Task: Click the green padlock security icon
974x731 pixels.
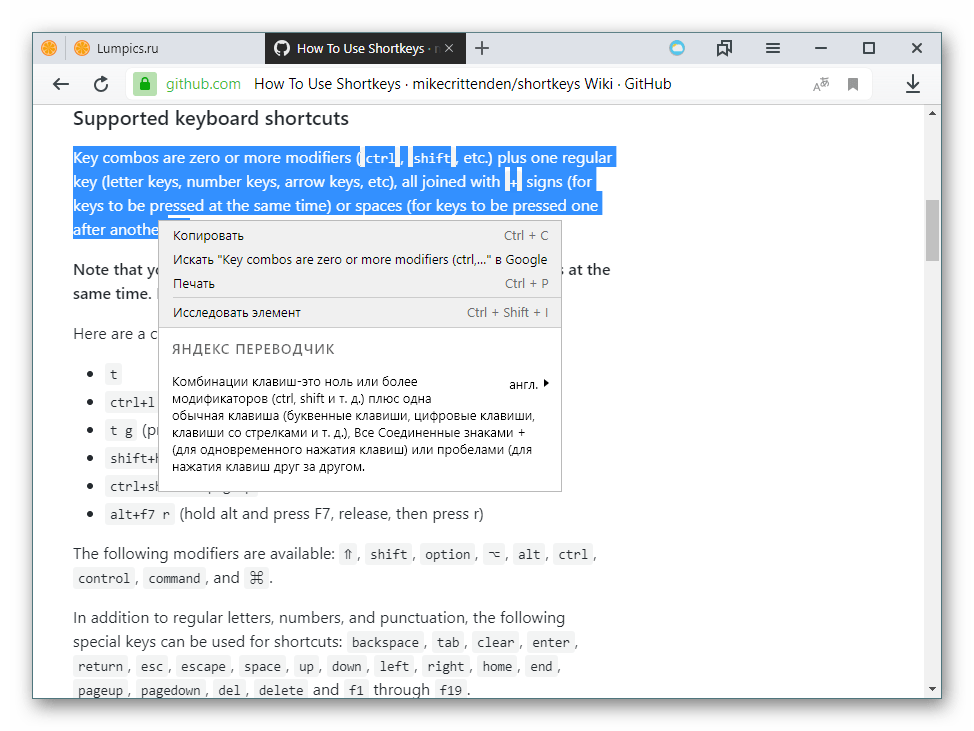Action: (x=146, y=85)
